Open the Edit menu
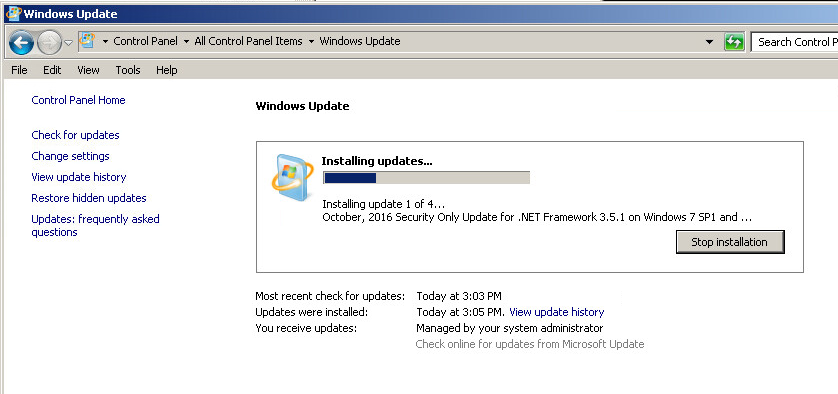This screenshot has height=394, width=838. pos(52,70)
